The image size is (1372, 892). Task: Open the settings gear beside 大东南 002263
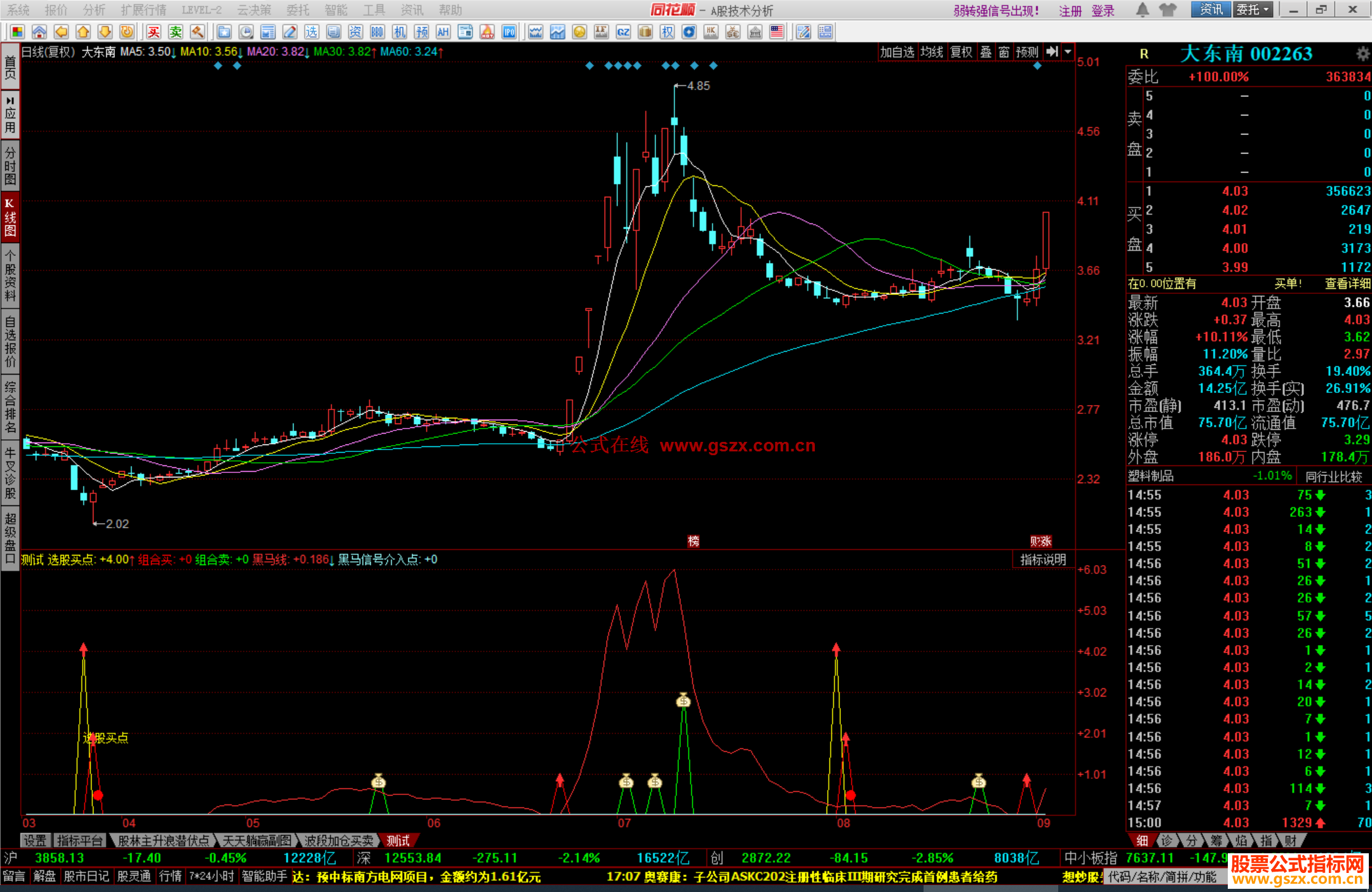tap(1362, 53)
